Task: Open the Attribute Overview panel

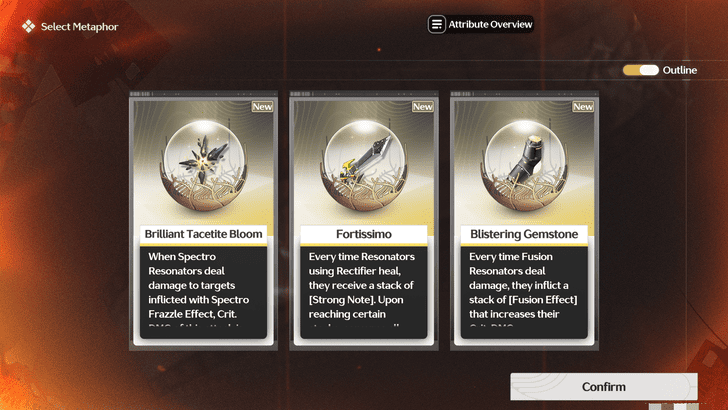Action: [481, 25]
